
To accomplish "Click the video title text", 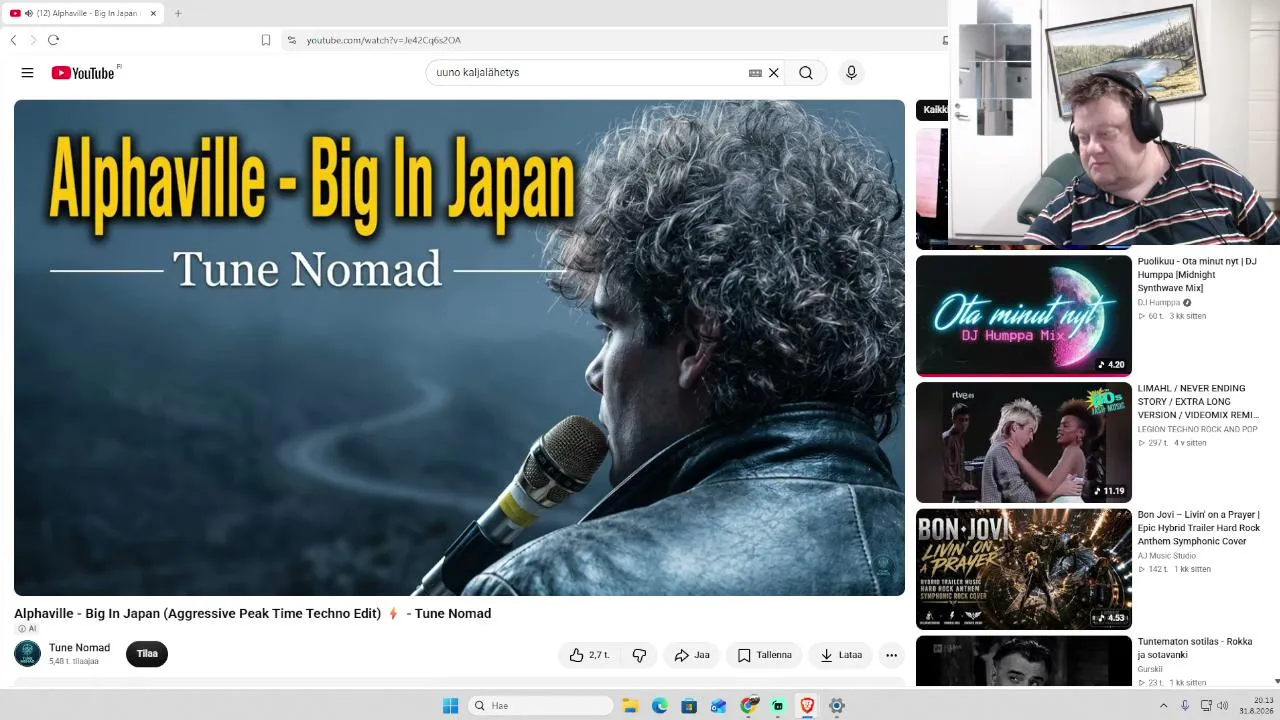I will (x=252, y=614).
